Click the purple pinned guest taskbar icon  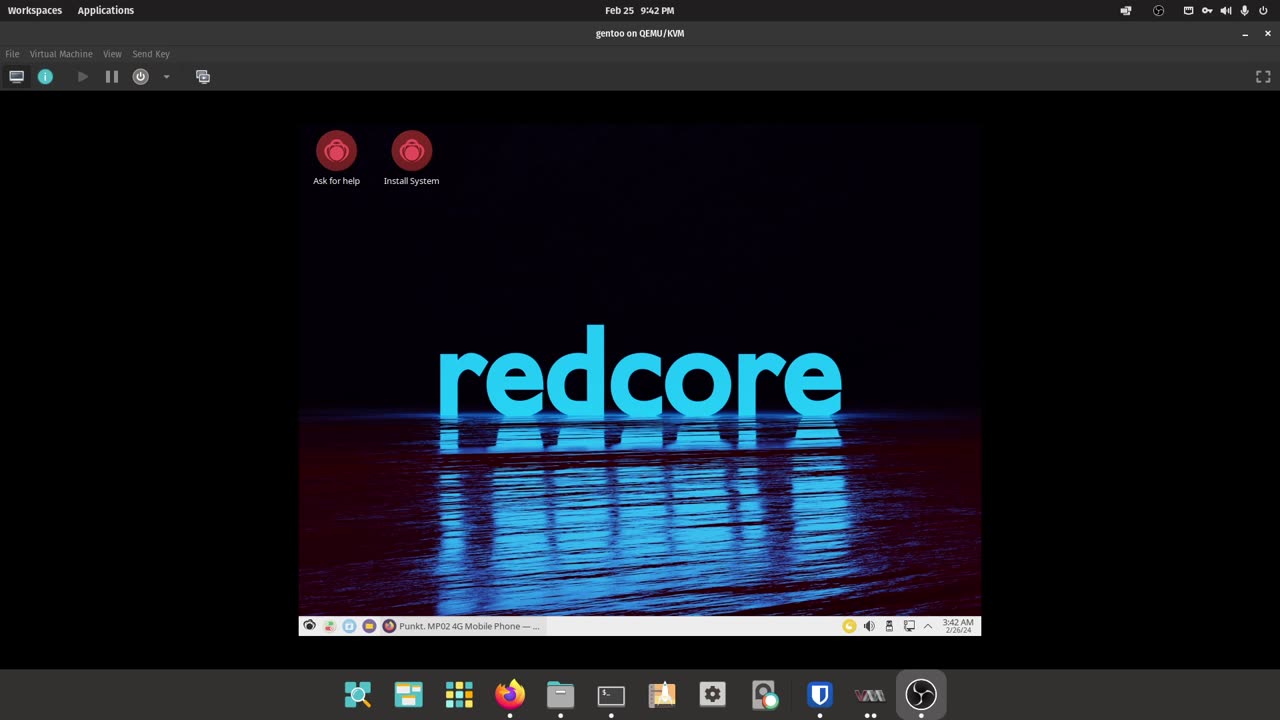(x=369, y=626)
